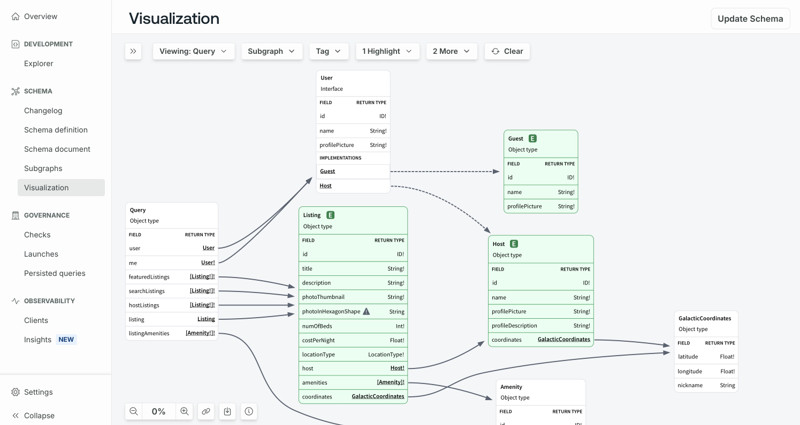Download the visualization with the download icon
Image resolution: width=800 pixels, height=425 pixels.
(228, 411)
